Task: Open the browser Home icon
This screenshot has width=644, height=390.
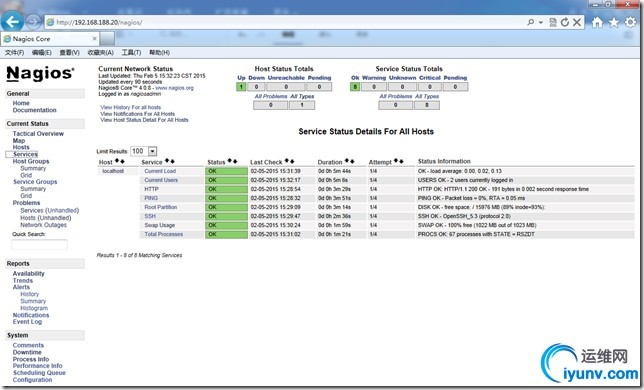Action: click(x=597, y=22)
